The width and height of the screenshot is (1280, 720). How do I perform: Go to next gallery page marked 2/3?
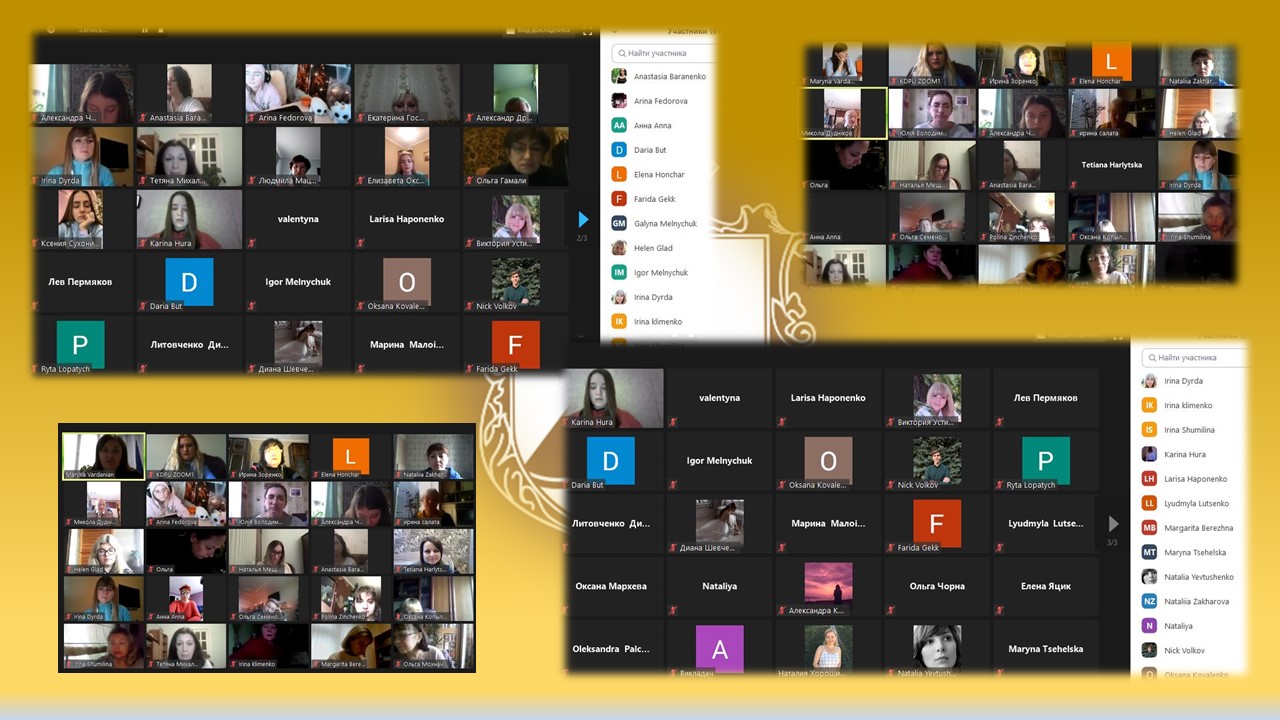583,219
